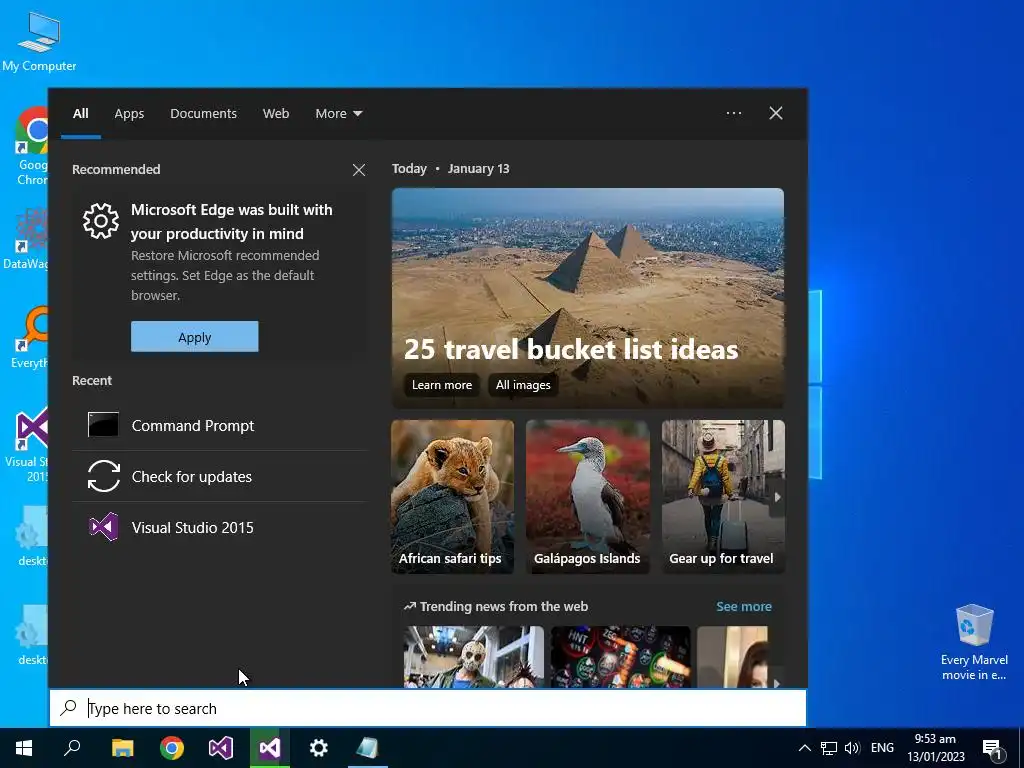Open the Windows Start menu
The height and width of the screenshot is (768, 1024).
(24, 748)
